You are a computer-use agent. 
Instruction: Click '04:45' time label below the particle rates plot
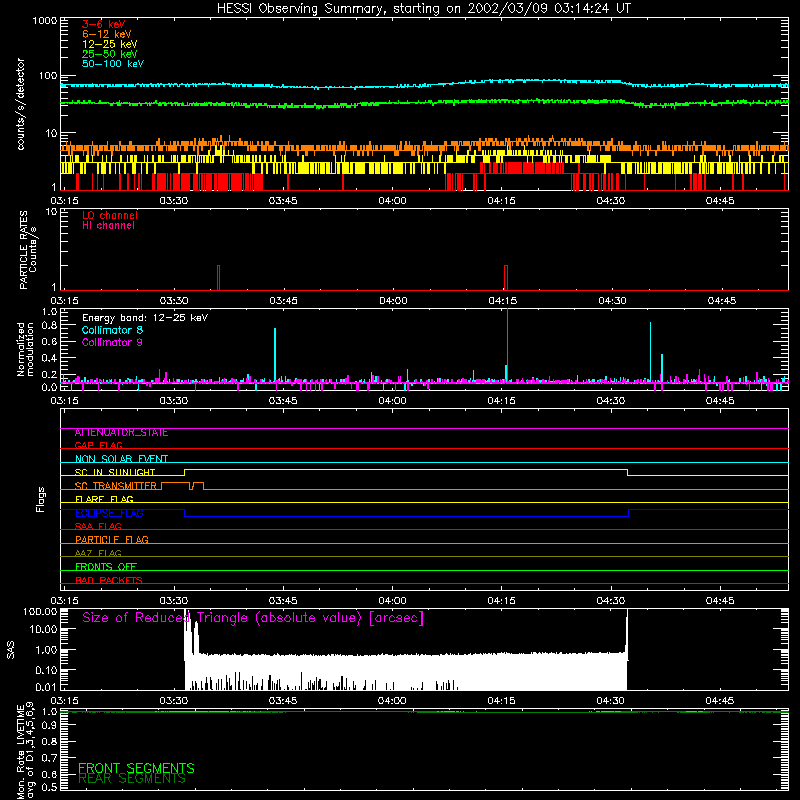point(721,301)
